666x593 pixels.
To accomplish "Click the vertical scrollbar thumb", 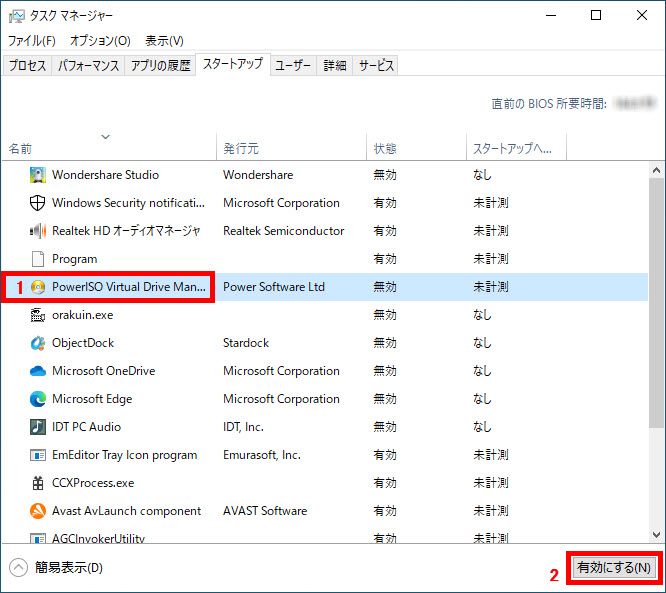I will tap(656, 300).
